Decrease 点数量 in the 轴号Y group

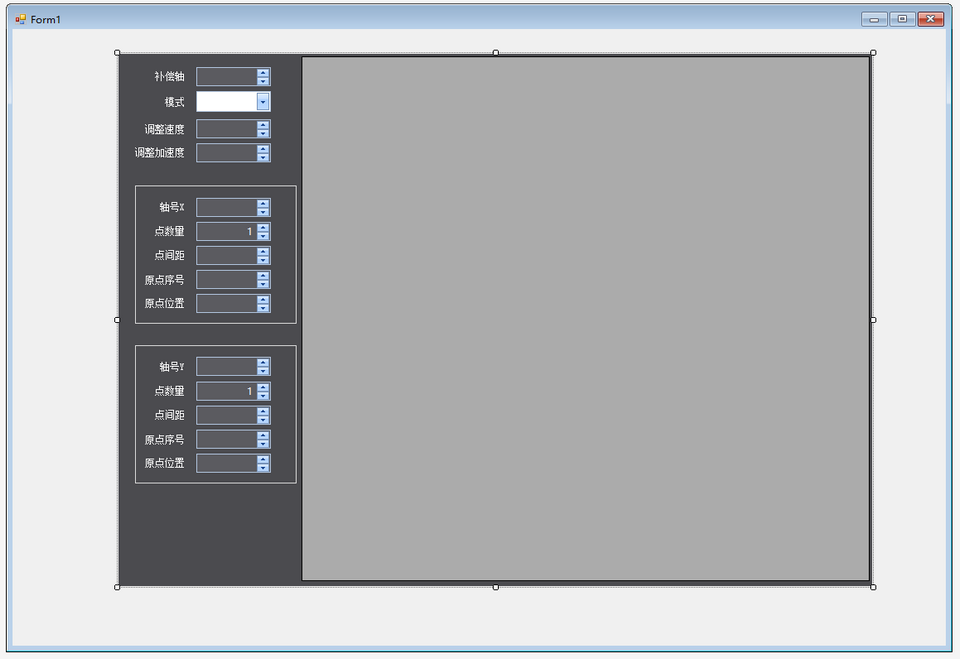click(263, 395)
